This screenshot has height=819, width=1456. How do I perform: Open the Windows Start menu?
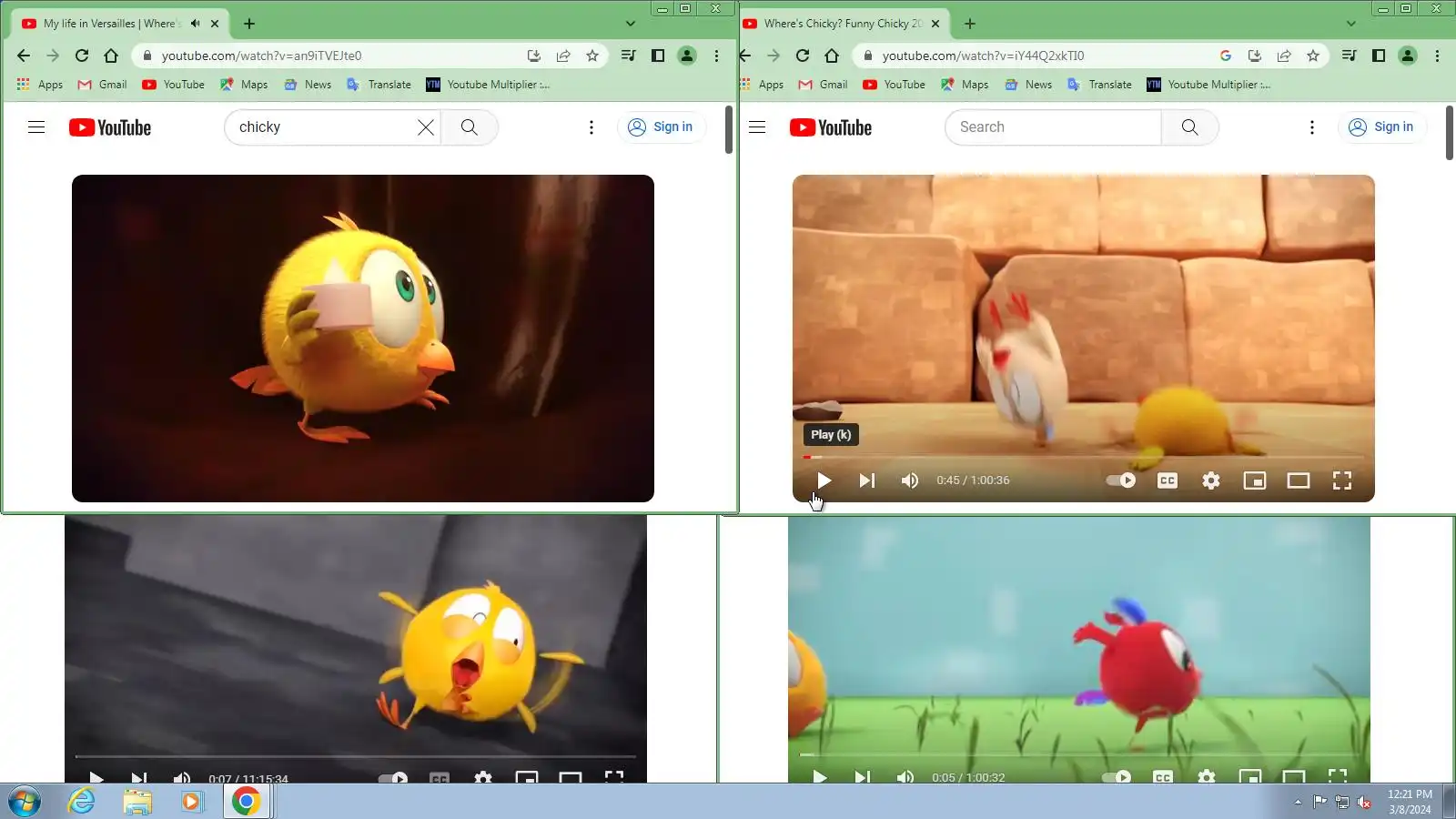(x=25, y=802)
